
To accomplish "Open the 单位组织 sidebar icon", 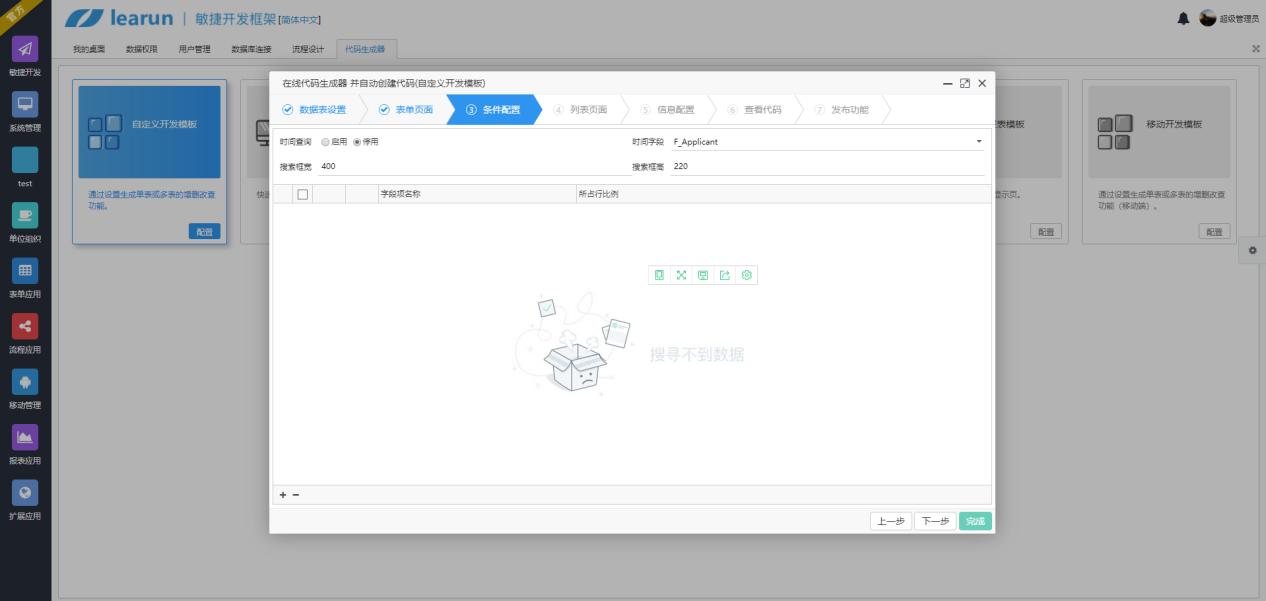I will (25, 215).
